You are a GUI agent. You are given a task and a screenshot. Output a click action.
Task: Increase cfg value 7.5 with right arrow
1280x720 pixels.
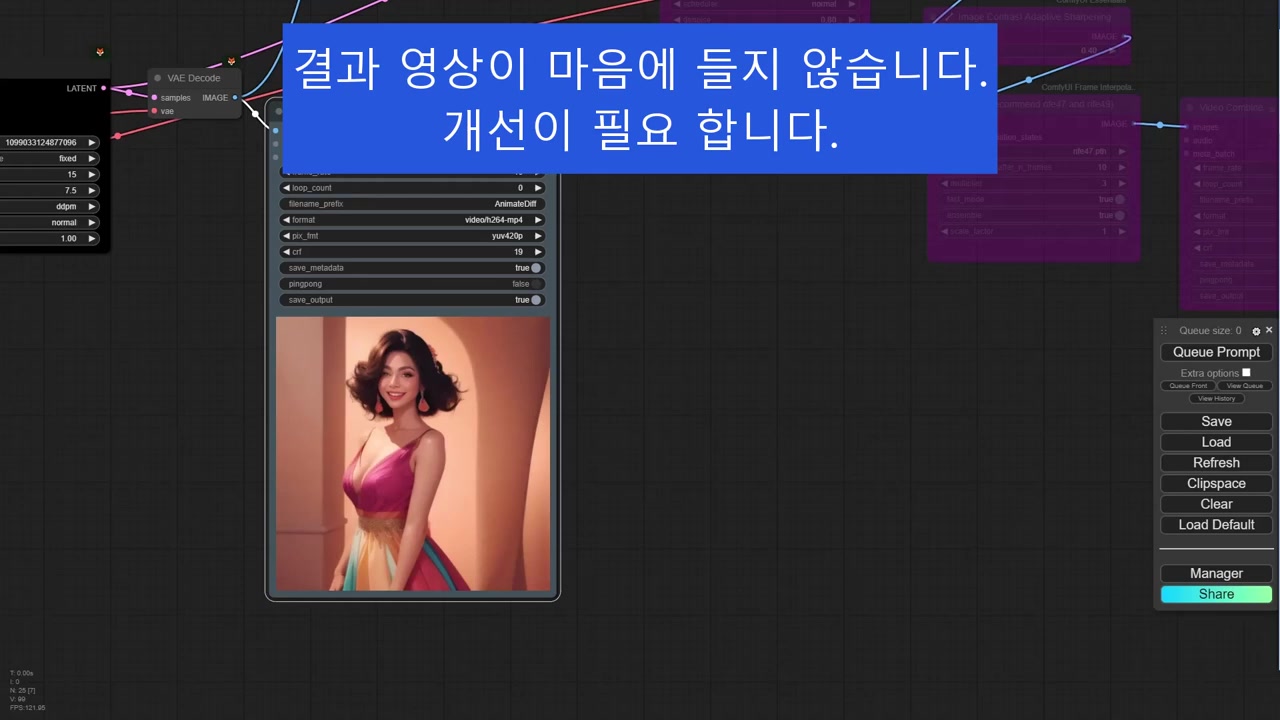(x=92, y=191)
